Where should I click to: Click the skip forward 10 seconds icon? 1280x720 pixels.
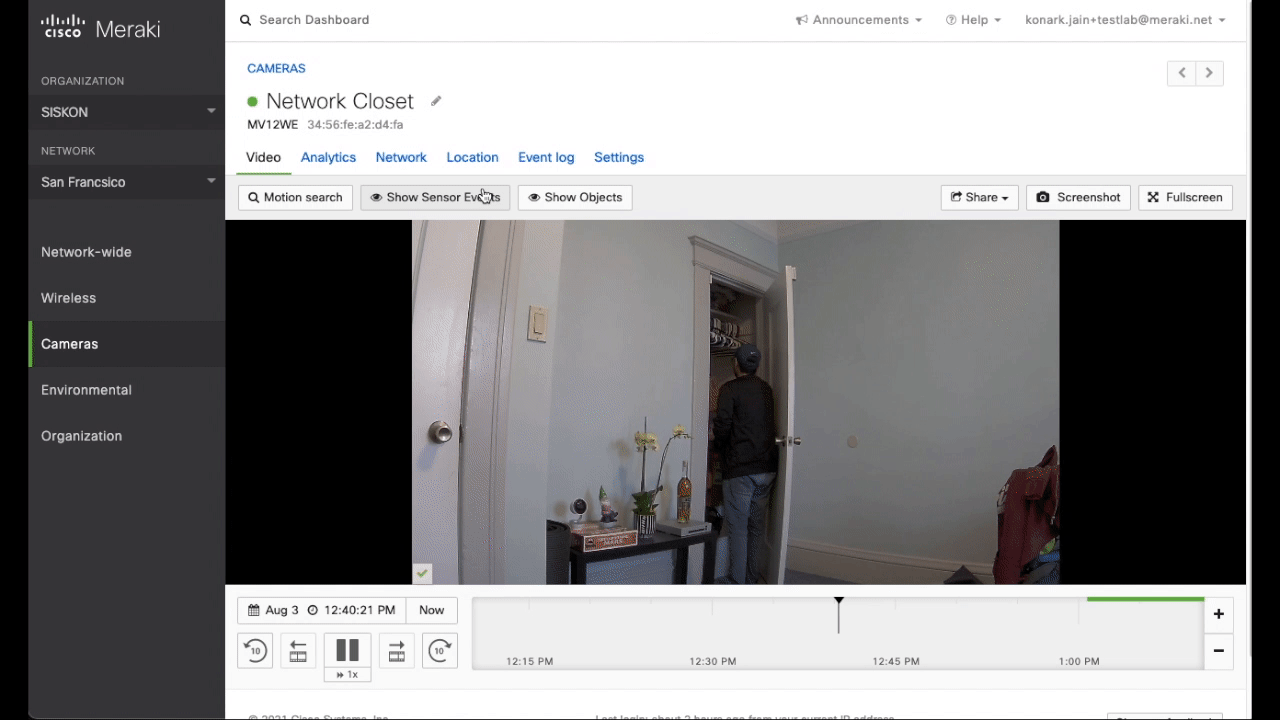439,651
